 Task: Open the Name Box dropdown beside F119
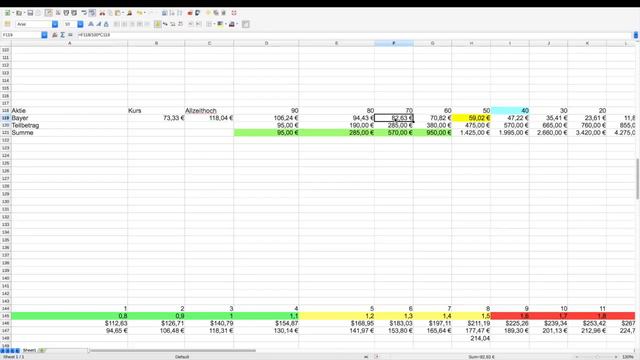(44, 35)
